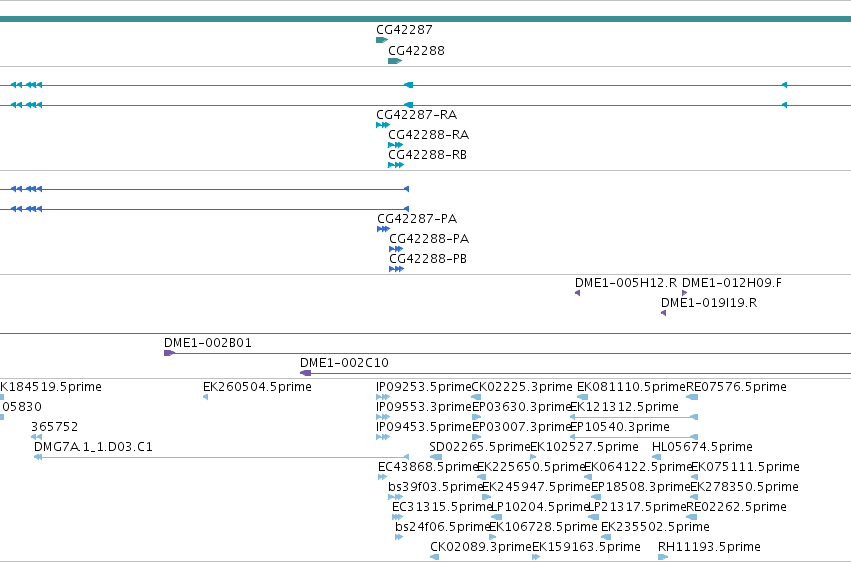The image size is (851, 562).
Task: Select the DME1-002B01 clone label
Action: (x=207, y=343)
